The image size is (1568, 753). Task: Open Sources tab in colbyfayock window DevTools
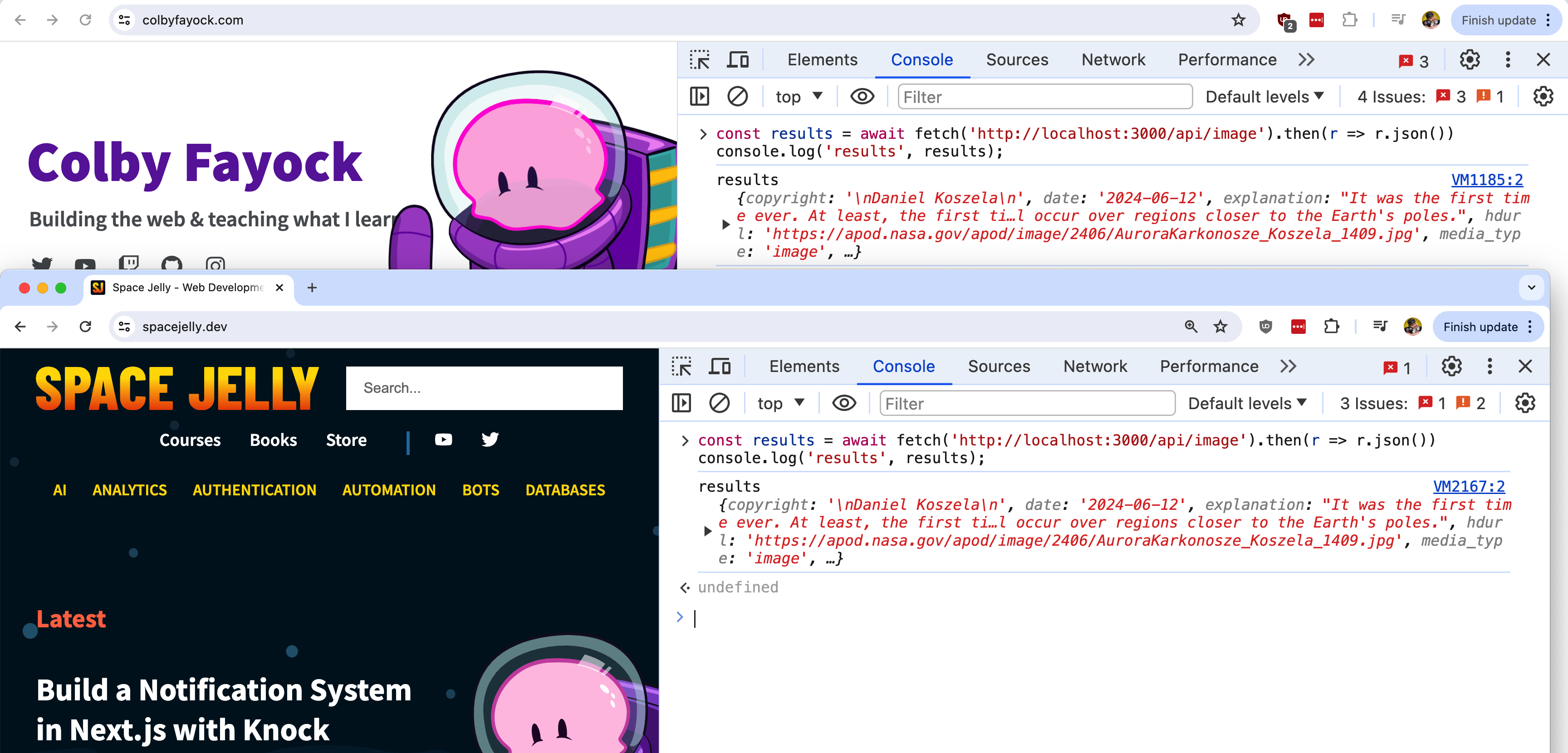pos(1016,60)
